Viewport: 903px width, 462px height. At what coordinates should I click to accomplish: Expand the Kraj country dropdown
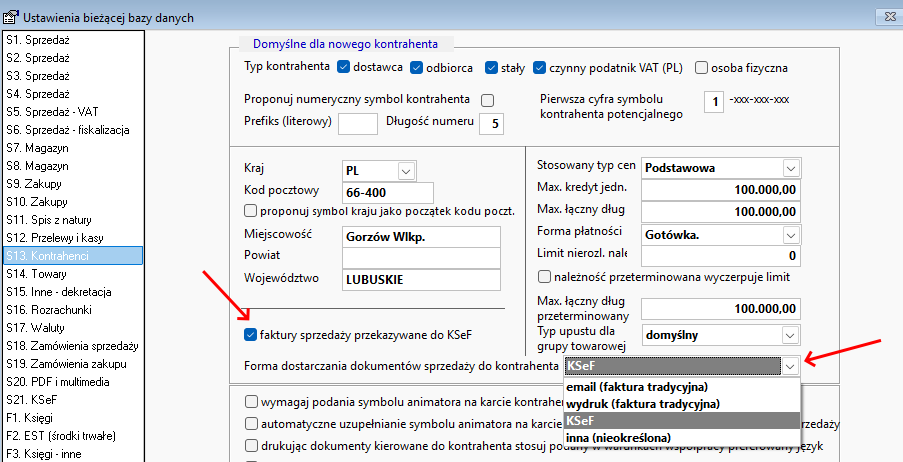click(405, 169)
